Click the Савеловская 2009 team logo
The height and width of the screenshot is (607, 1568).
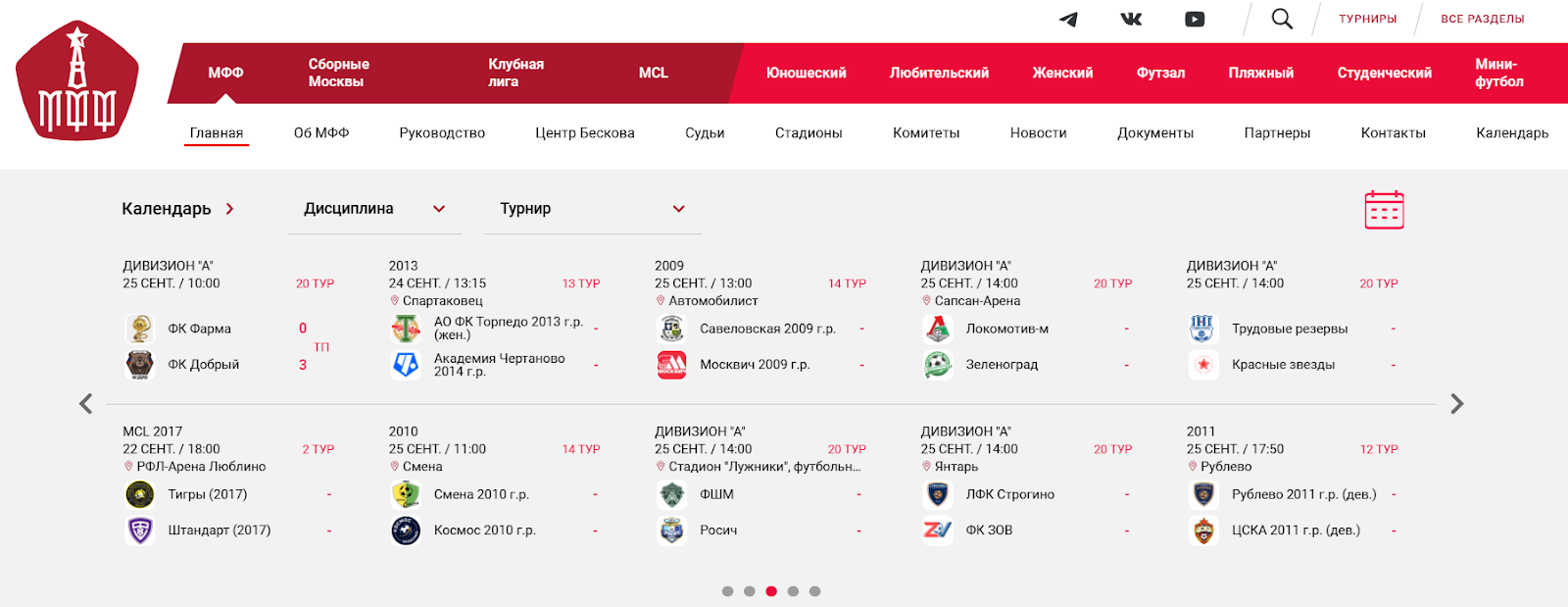pyautogui.click(x=671, y=329)
